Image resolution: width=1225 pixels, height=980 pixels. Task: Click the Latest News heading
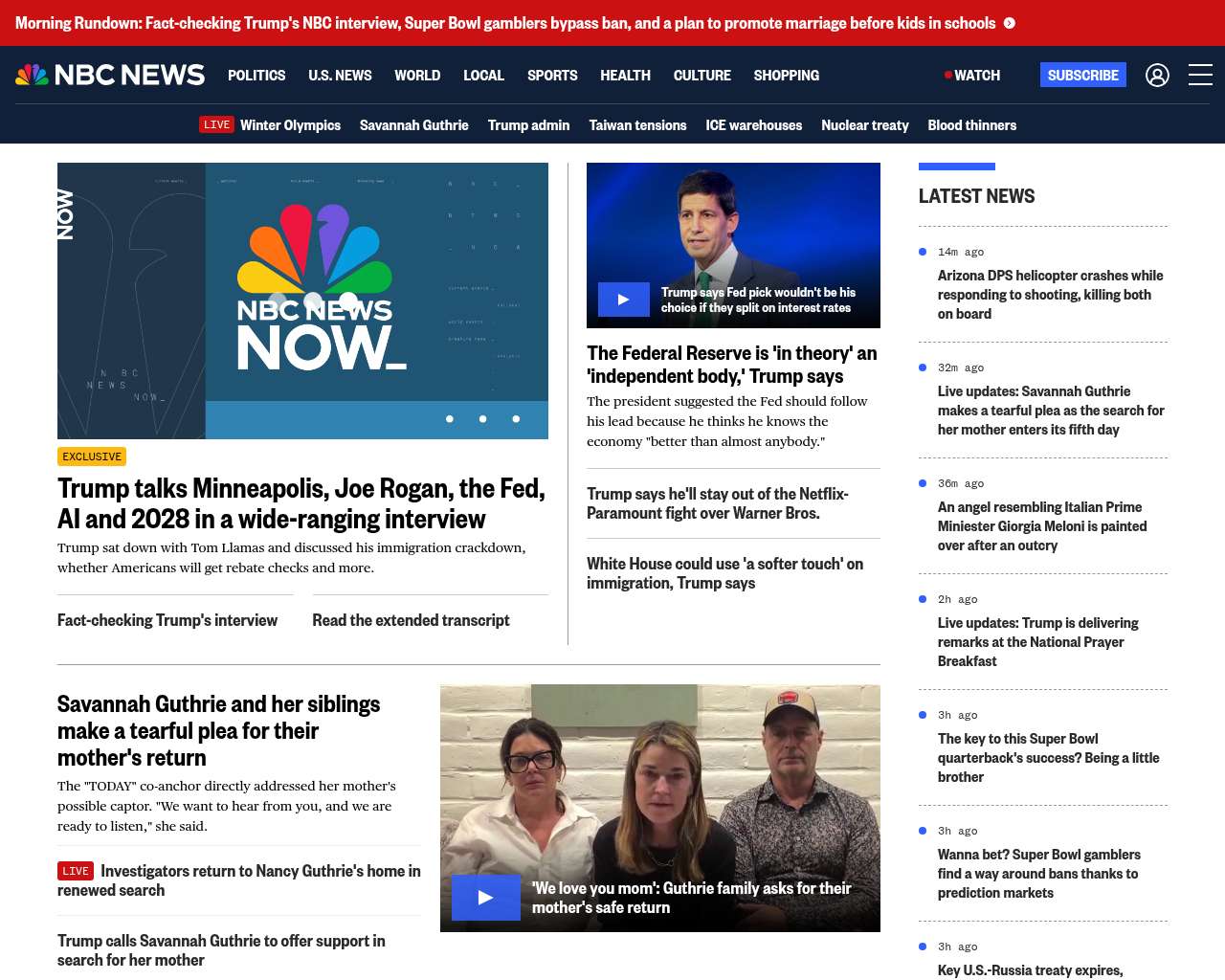point(976,196)
